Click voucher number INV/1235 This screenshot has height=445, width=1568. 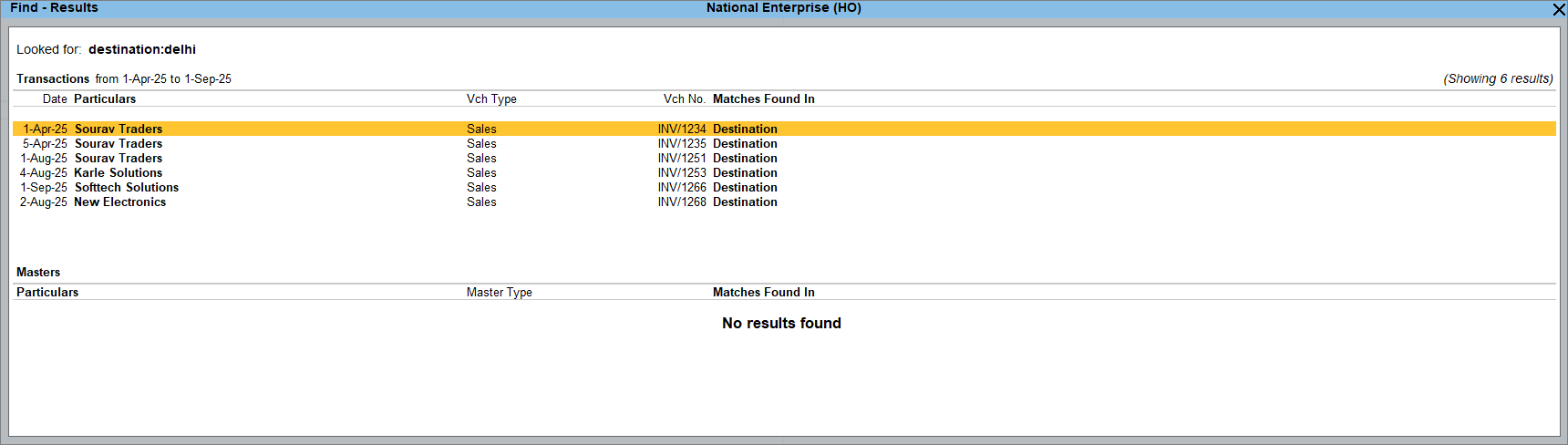click(x=681, y=143)
